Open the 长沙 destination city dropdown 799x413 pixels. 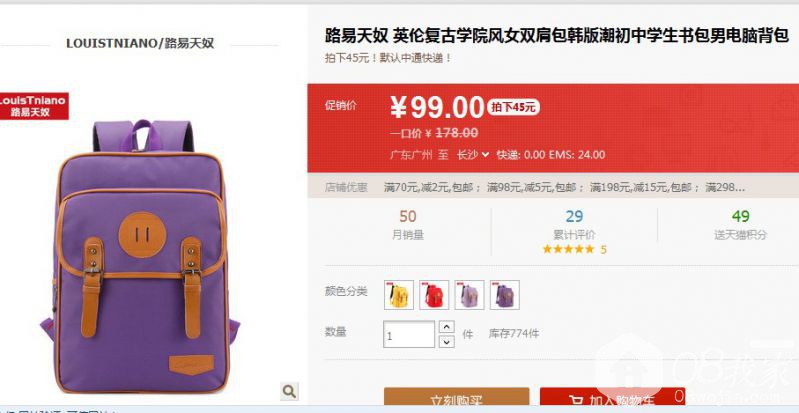click(x=472, y=154)
